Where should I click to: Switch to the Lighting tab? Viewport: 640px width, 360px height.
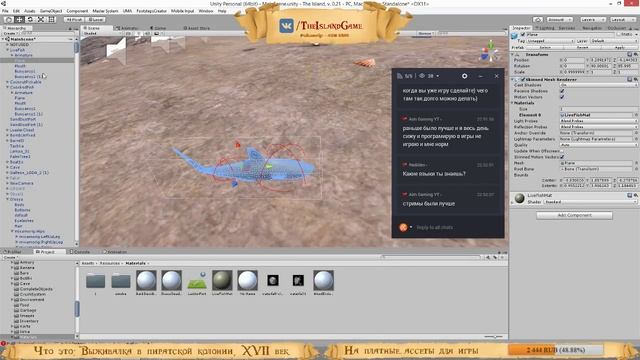(x=544, y=28)
